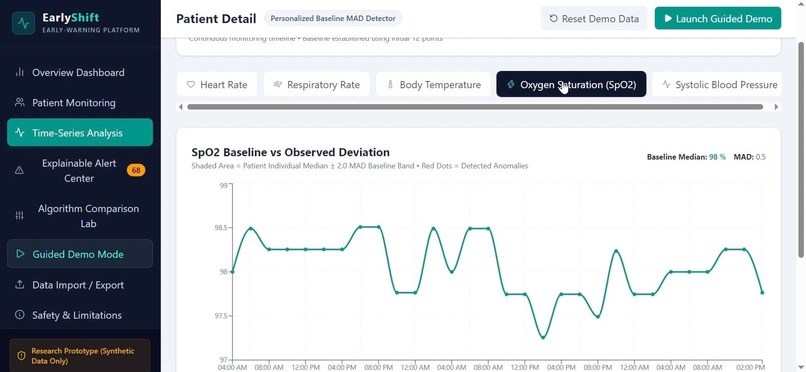
Task: Click the reset arrow icon in Reset Demo Data
Action: point(554,18)
